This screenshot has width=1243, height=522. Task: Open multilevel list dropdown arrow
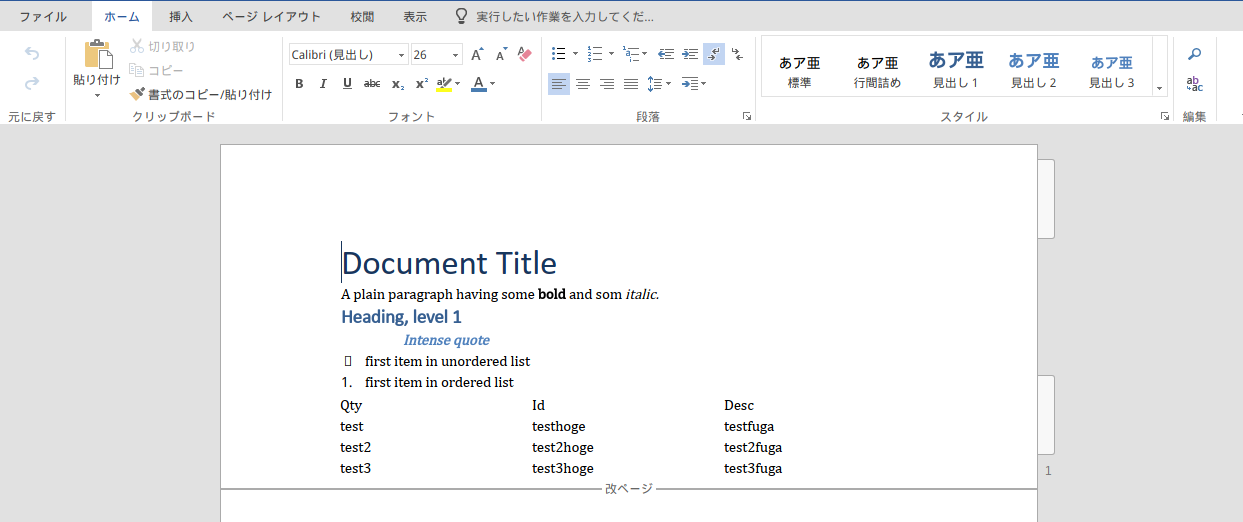(645, 54)
